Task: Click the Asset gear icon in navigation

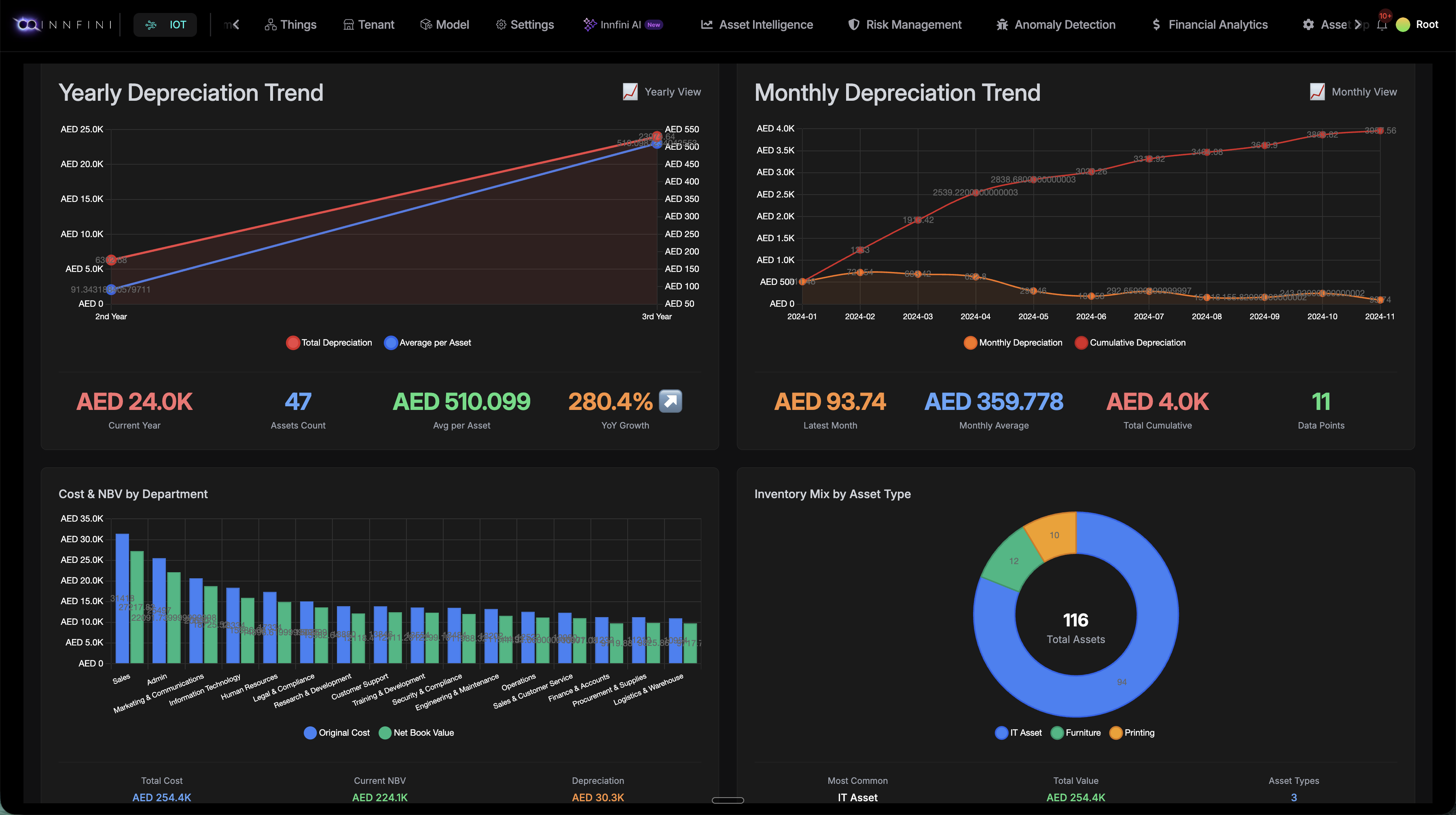Action: (1308, 24)
